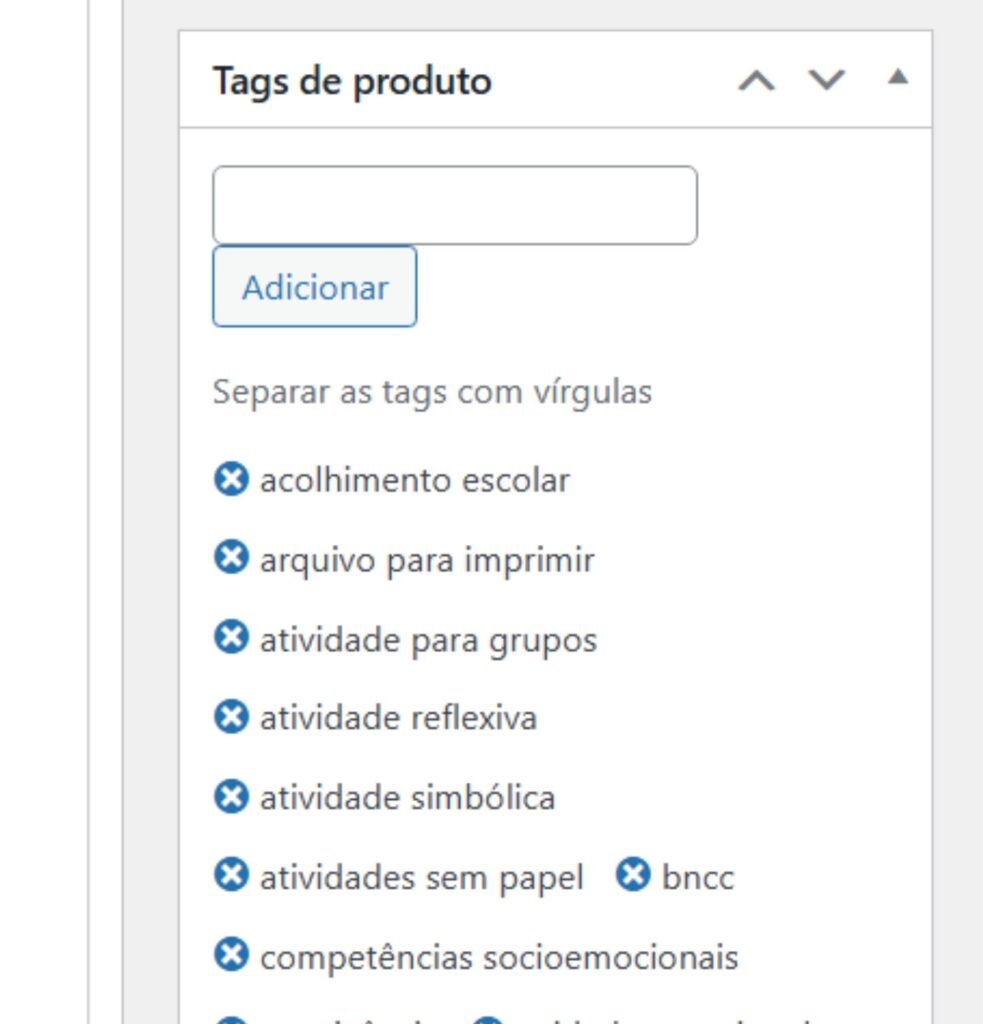Move the Tags de produto panel up
Image resolution: width=983 pixels, height=1024 pixels.
coord(756,80)
